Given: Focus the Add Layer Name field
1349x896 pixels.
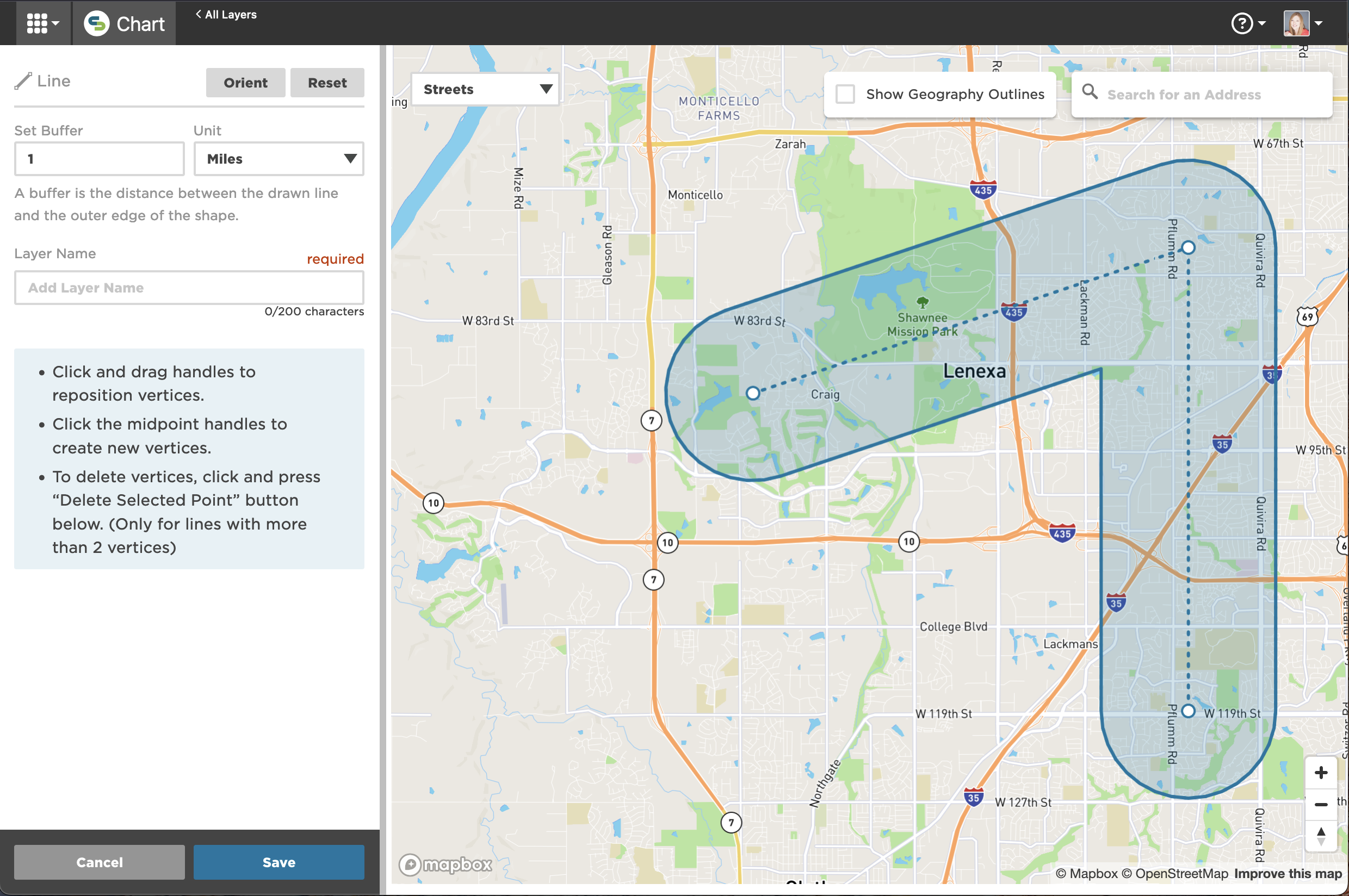Looking at the screenshot, I should (189, 288).
